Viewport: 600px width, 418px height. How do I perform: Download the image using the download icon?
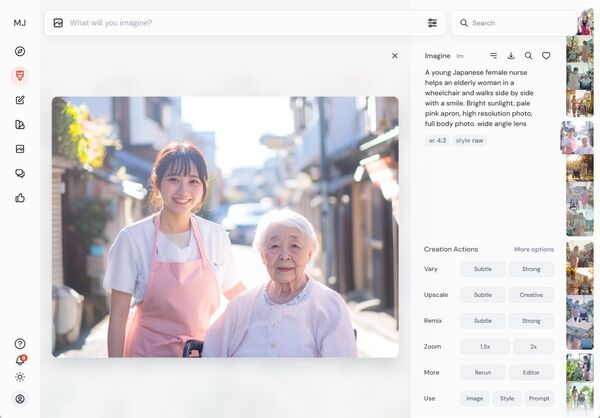pyautogui.click(x=511, y=56)
